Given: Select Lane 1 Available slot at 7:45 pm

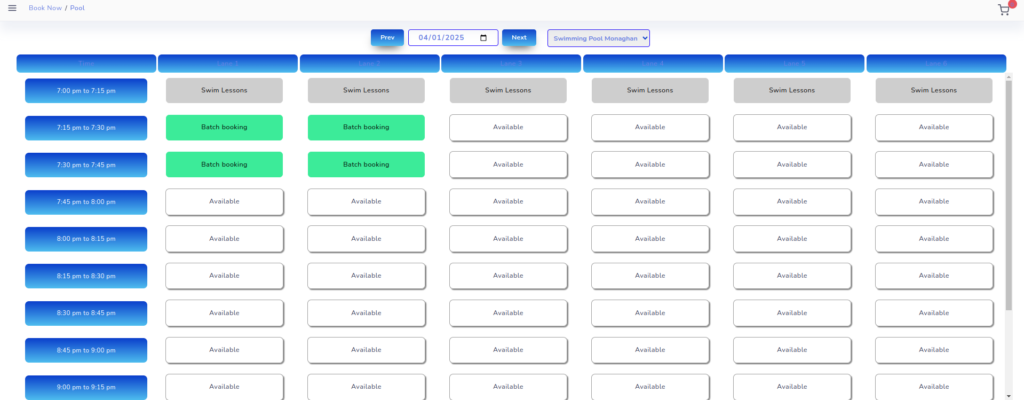Looking at the screenshot, I should (x=224, y=201).
